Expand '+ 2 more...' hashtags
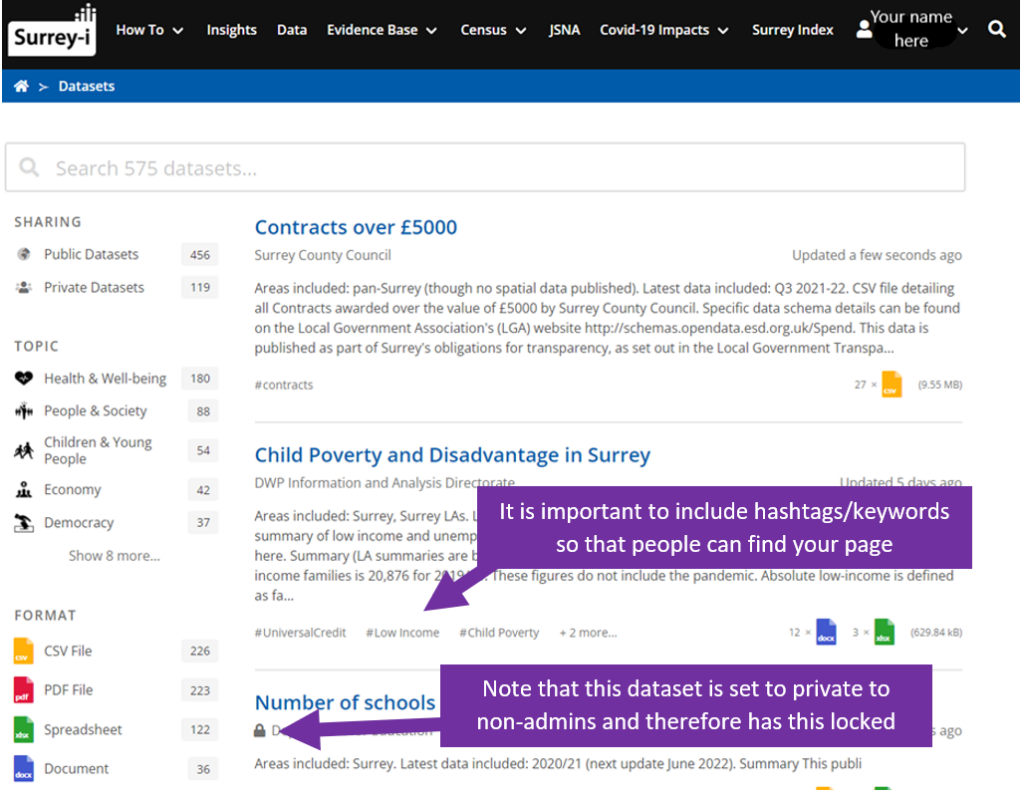This screenshot has width=1024, height=797. point(588,632)
